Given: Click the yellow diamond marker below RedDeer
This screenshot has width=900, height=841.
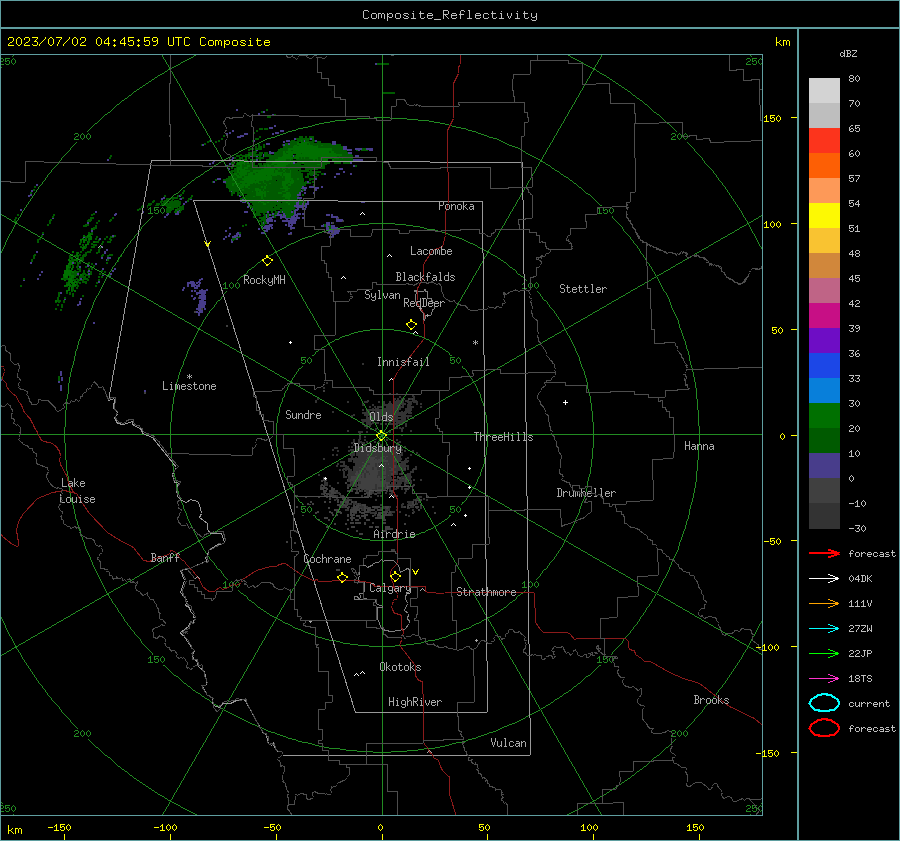Looking at the screenshot, I should click(412, 325).
